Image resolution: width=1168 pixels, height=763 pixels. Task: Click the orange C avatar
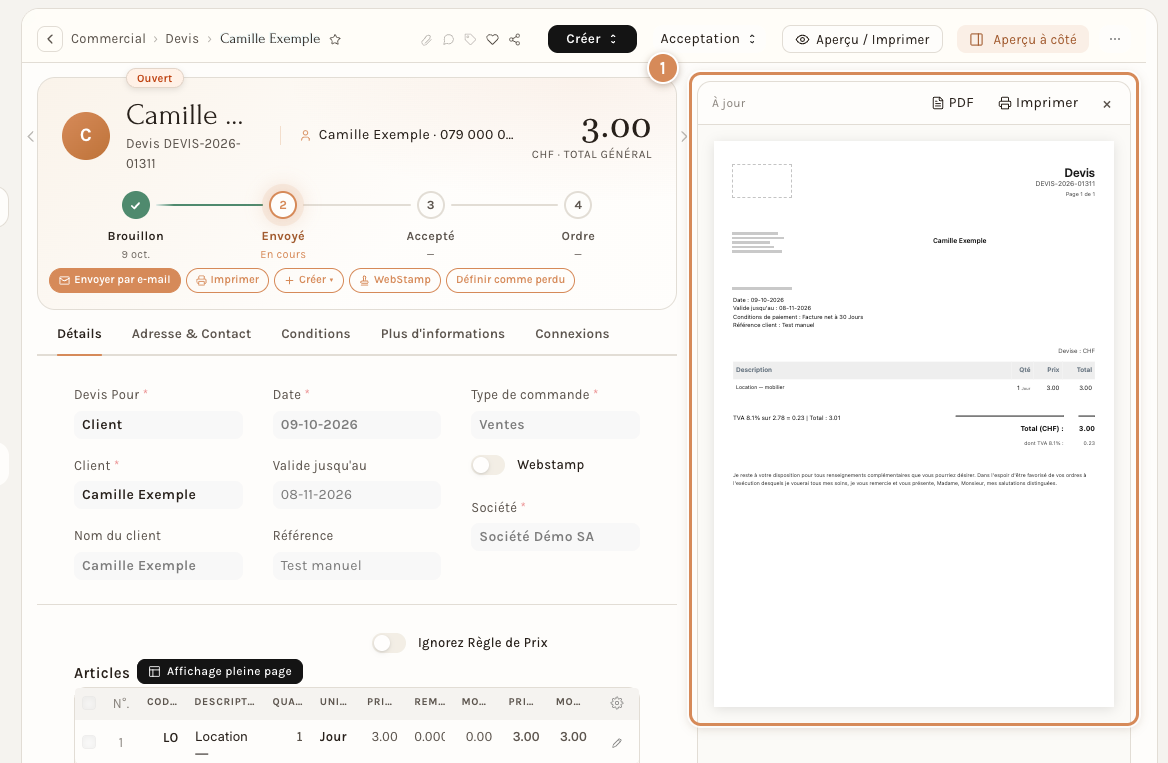[x=86, y=136]
